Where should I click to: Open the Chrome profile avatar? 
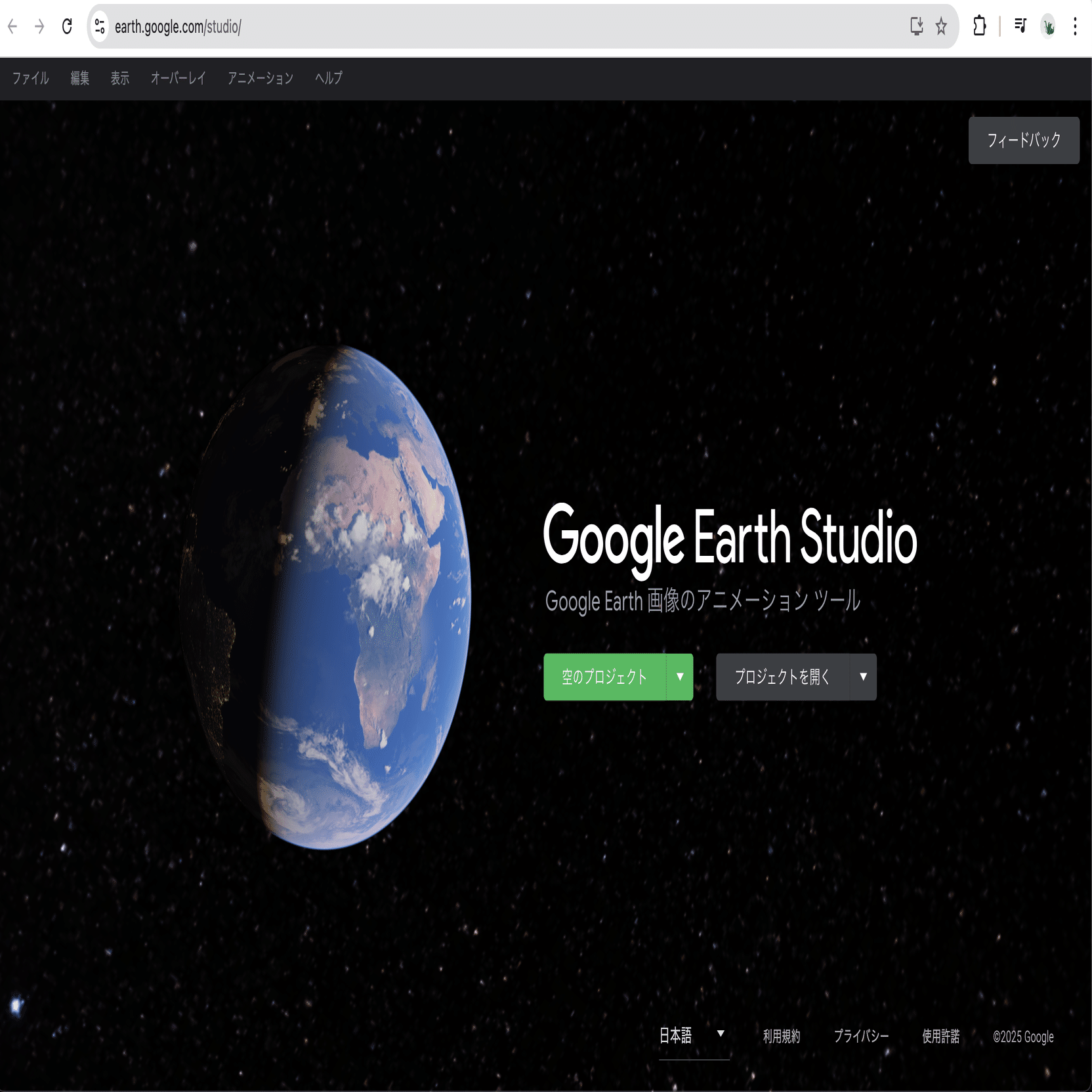[1048, 26]
